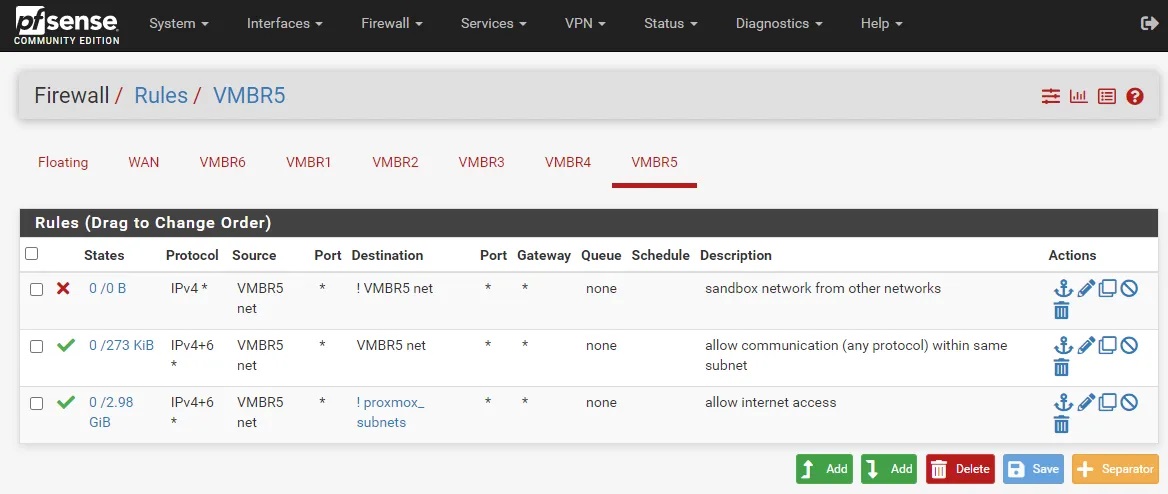Click the 'IPv4 *' protocol cell
This screenshot has width=1168, height=494.
tap(188, 288)
